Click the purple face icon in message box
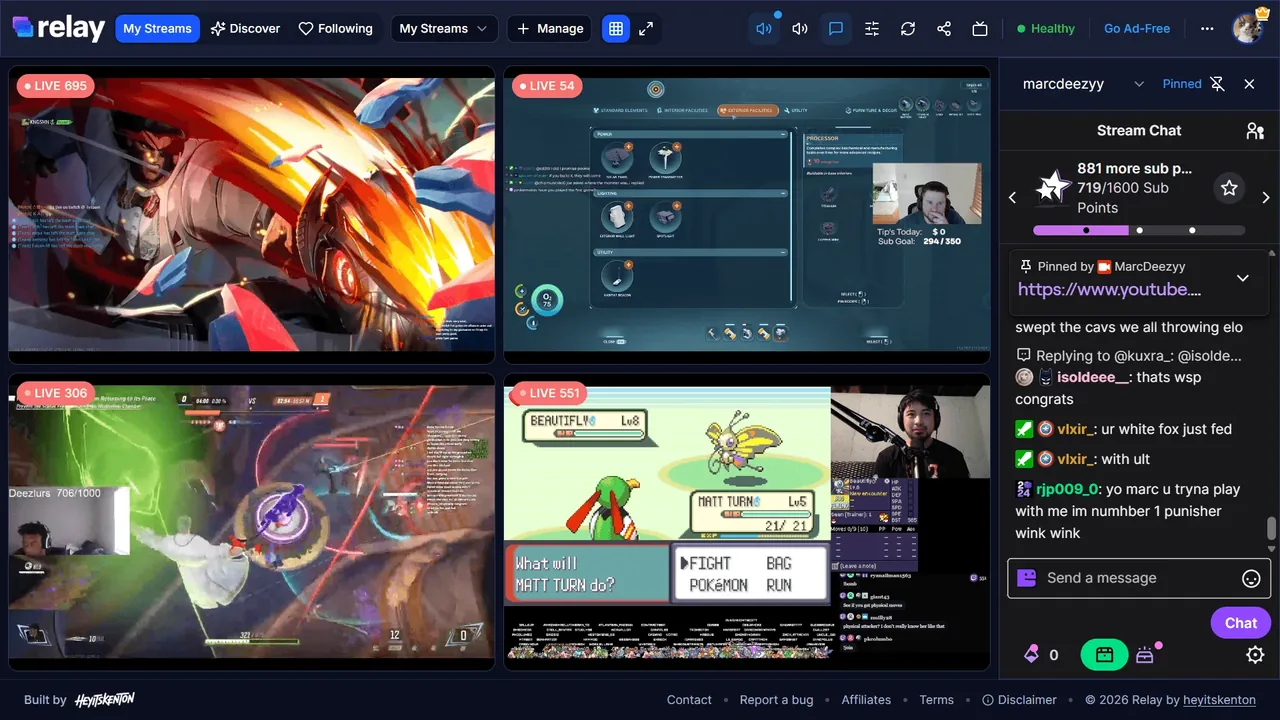Screen dimensions: 1280x720 (1026, 578)
